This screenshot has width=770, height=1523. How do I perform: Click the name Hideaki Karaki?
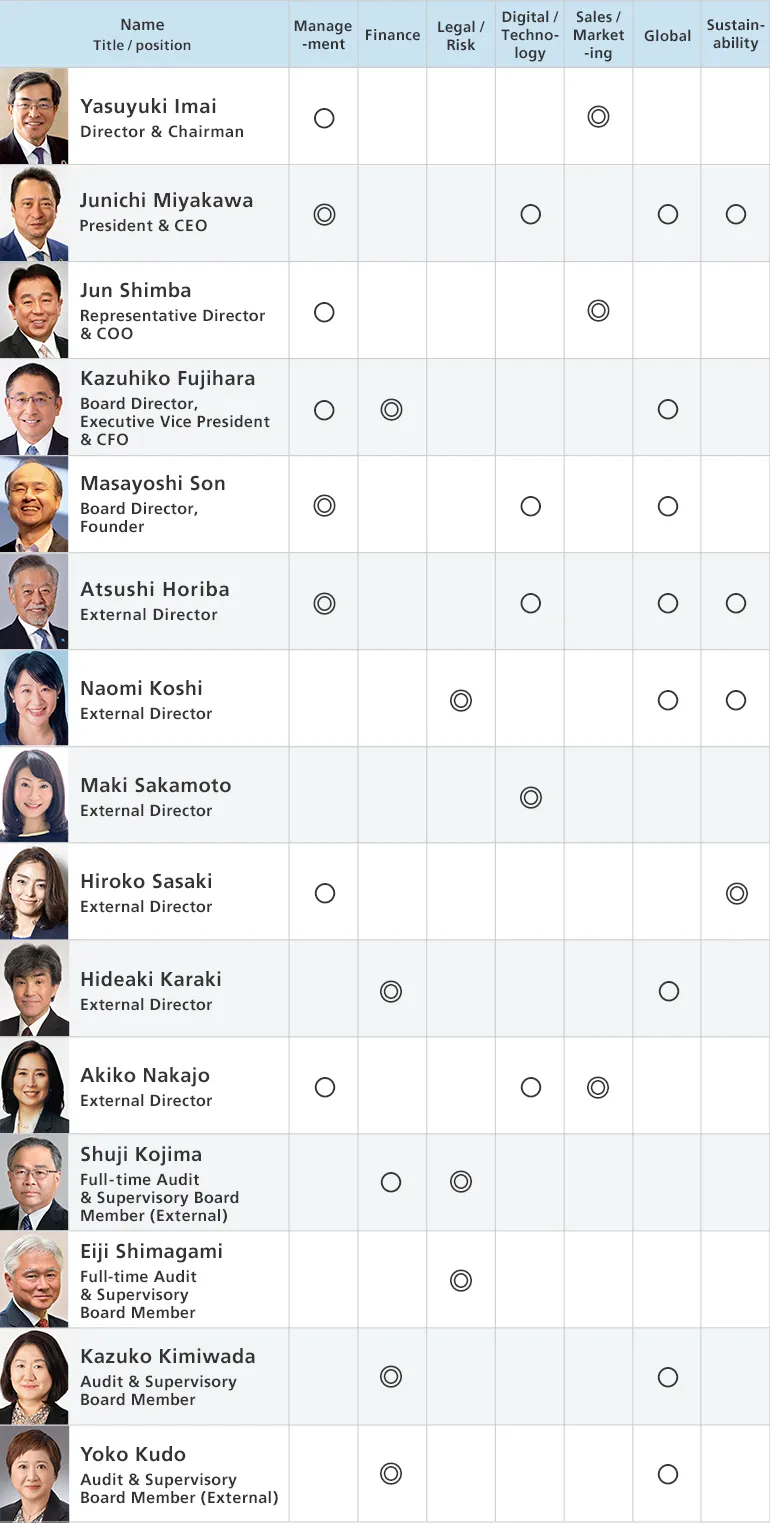(x=151, y=979)
